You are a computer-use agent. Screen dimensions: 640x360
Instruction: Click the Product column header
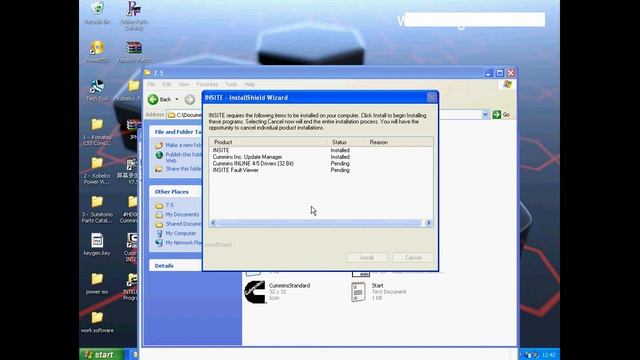269,142
